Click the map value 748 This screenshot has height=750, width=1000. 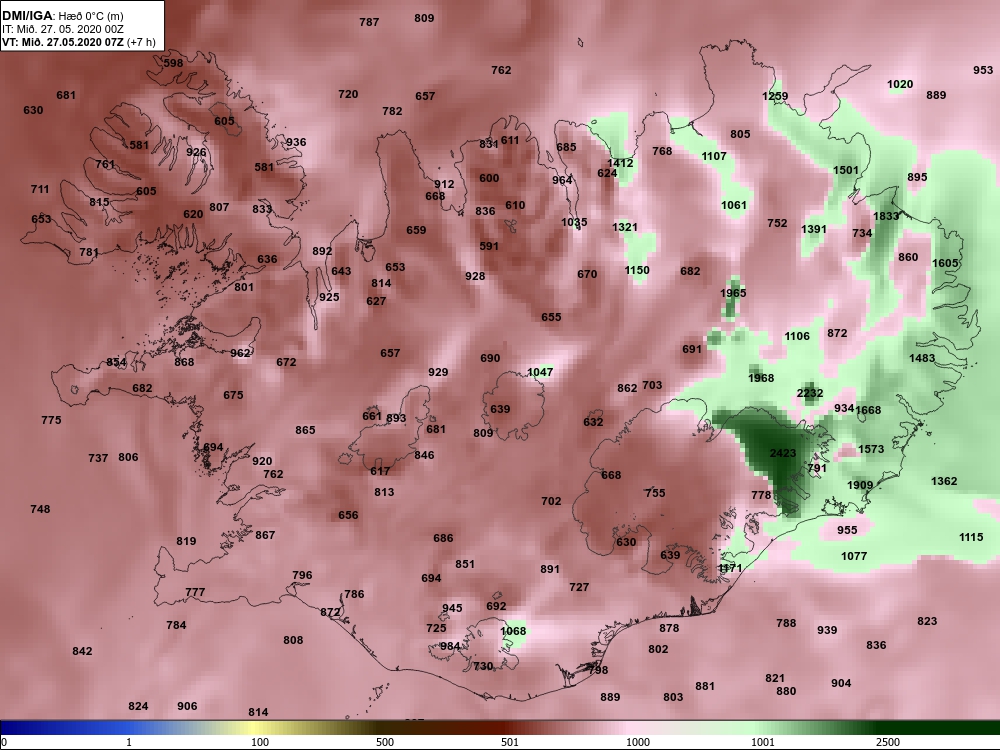coord(40,509)
